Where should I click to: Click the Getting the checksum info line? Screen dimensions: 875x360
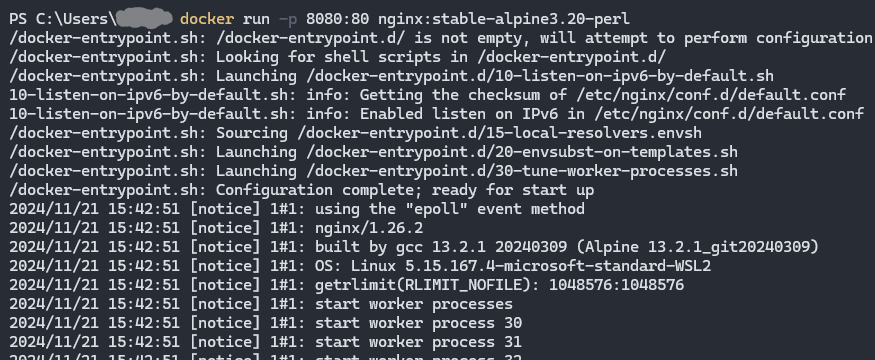point(427,95)
